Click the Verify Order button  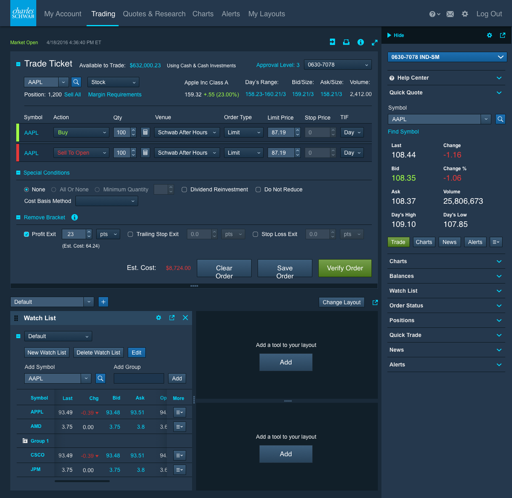click(345, 268)
